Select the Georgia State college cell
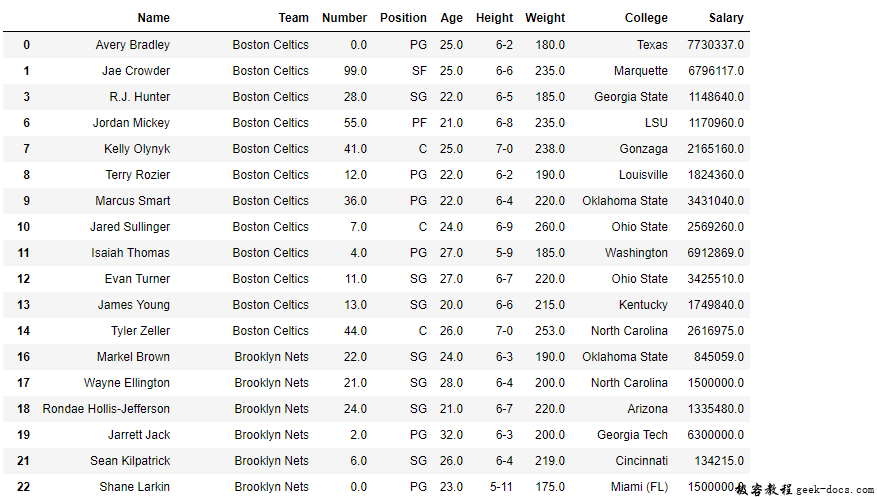This screenshot has width=877, height=497. click(630, 97)
